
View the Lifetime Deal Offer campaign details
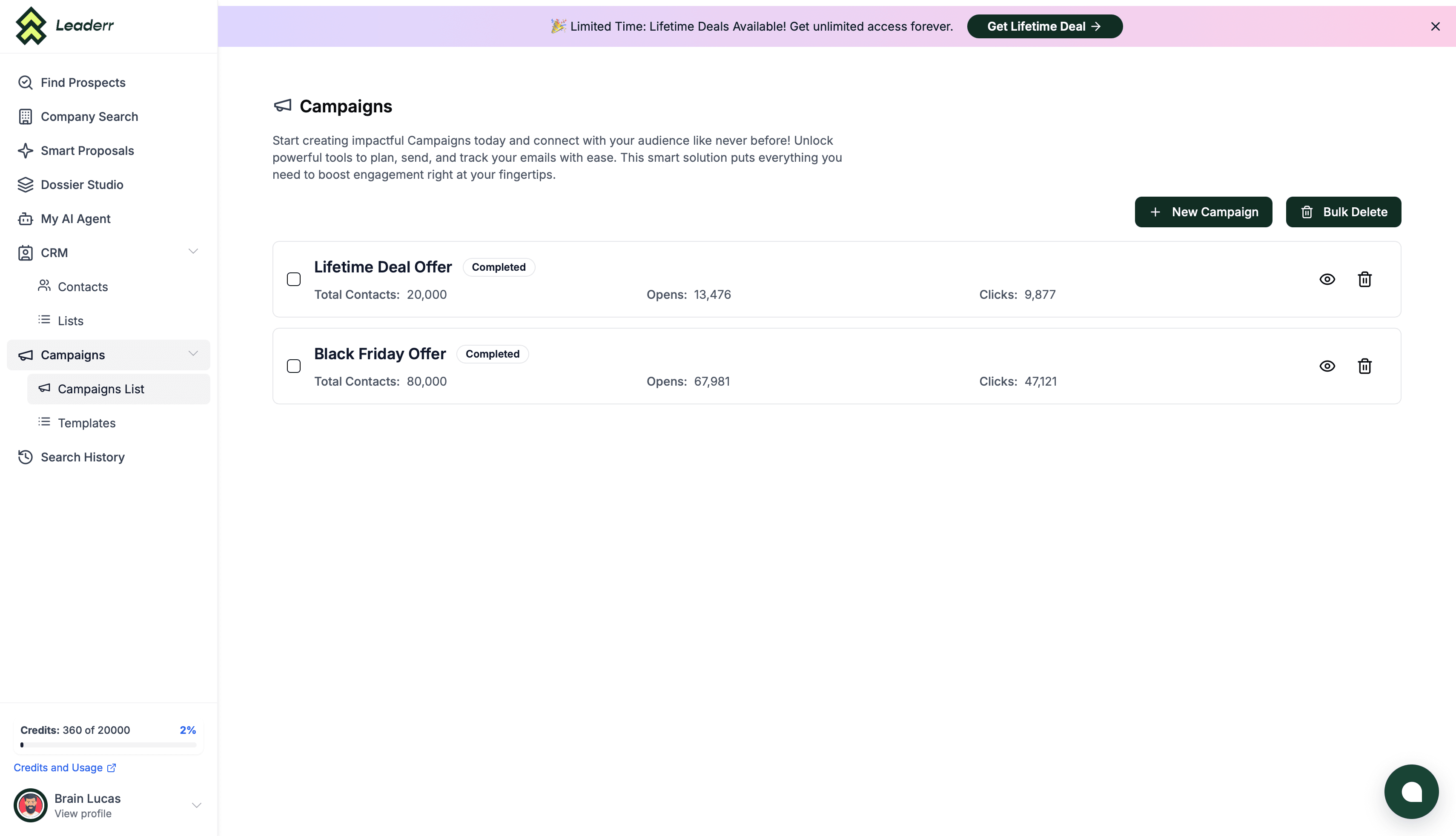coord(1327,279)
